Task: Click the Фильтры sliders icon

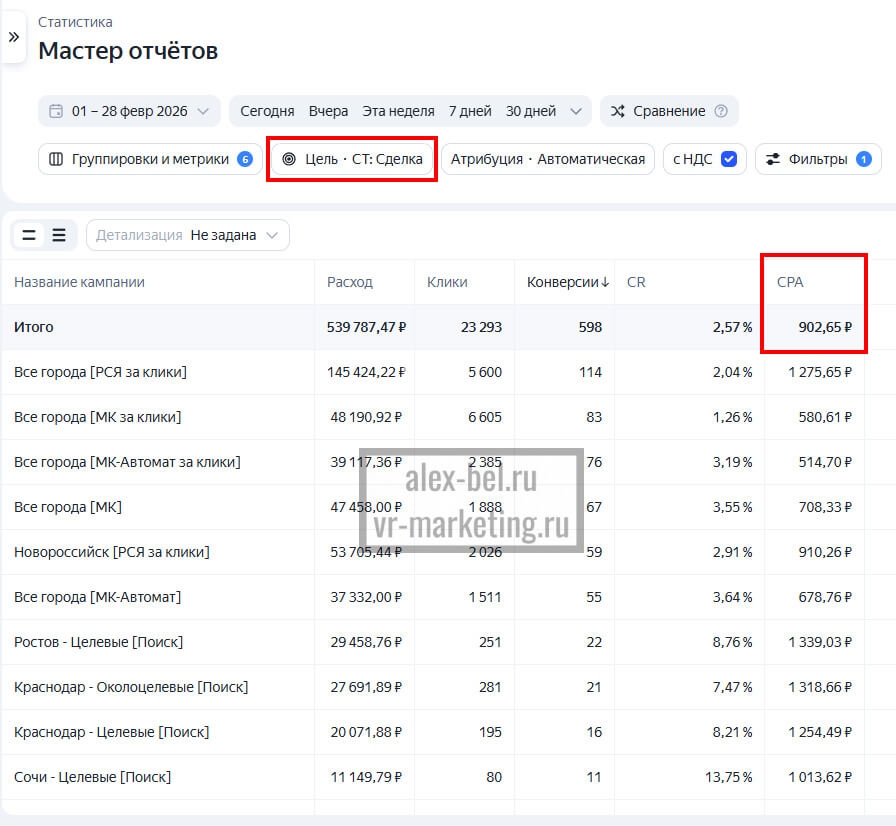Action: 772,159
